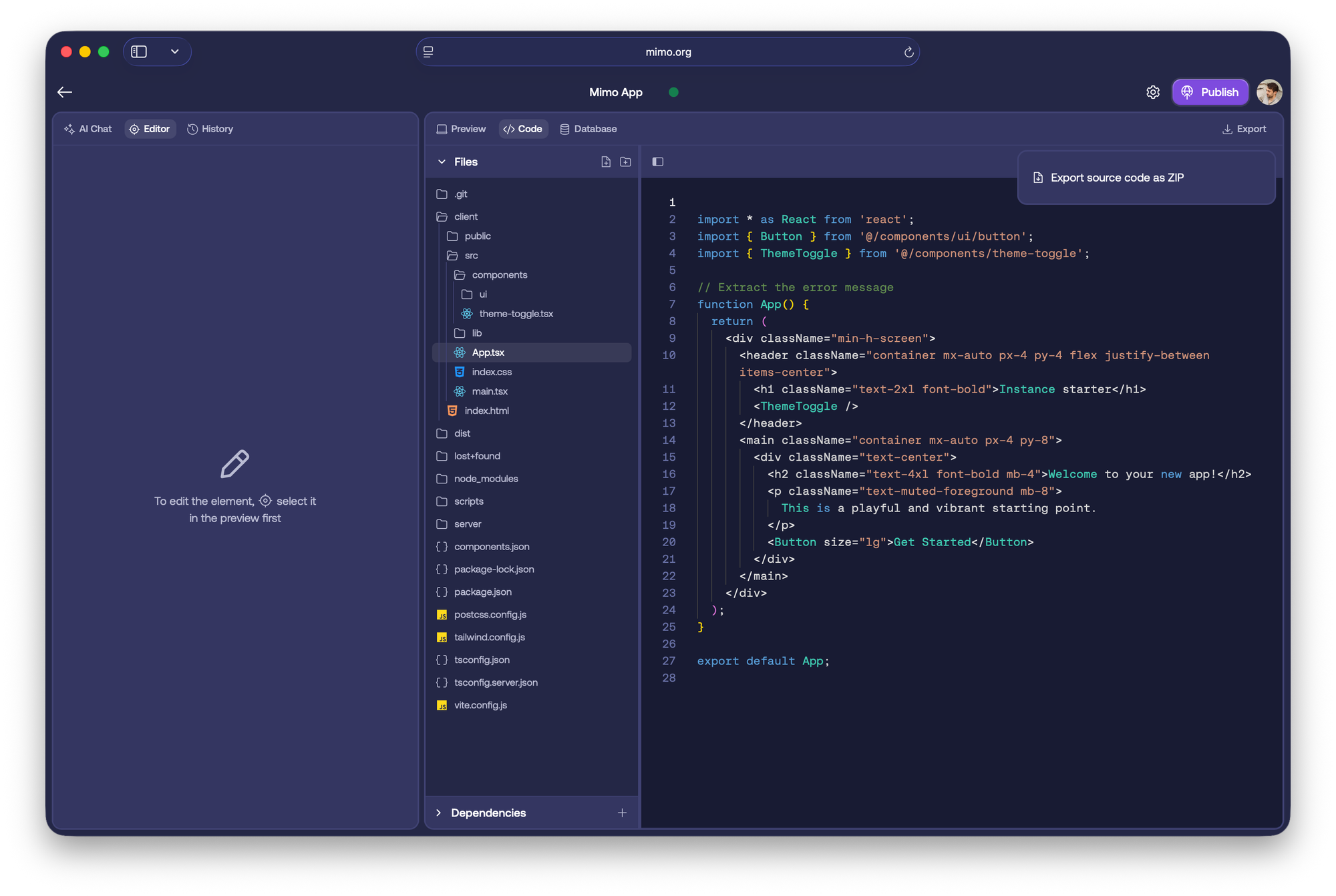The image size is (1336, 896).
Task: Click the green status indicator dot
Action: point(673,92)
